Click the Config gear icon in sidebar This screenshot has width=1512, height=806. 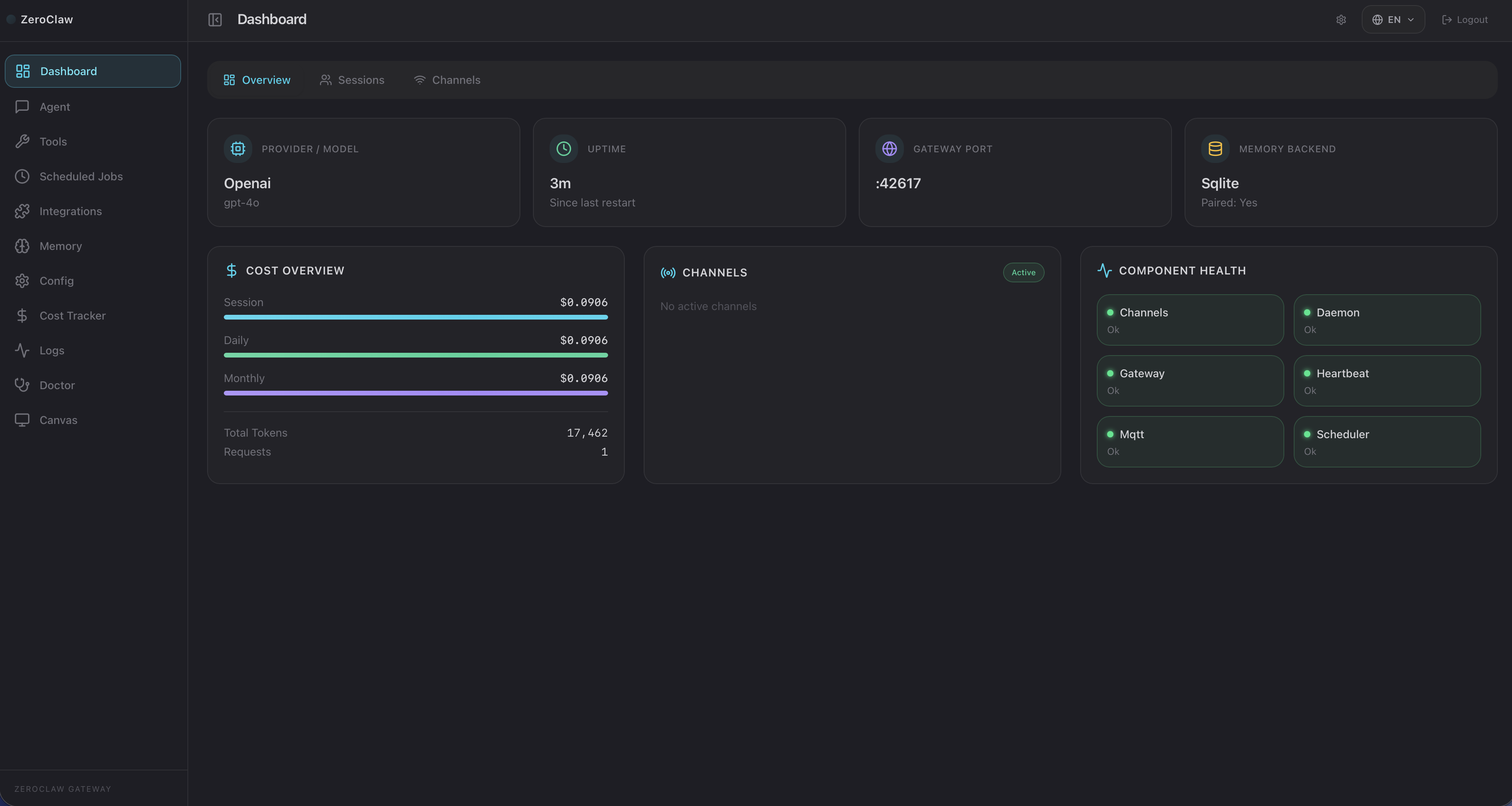pos(22,281)
